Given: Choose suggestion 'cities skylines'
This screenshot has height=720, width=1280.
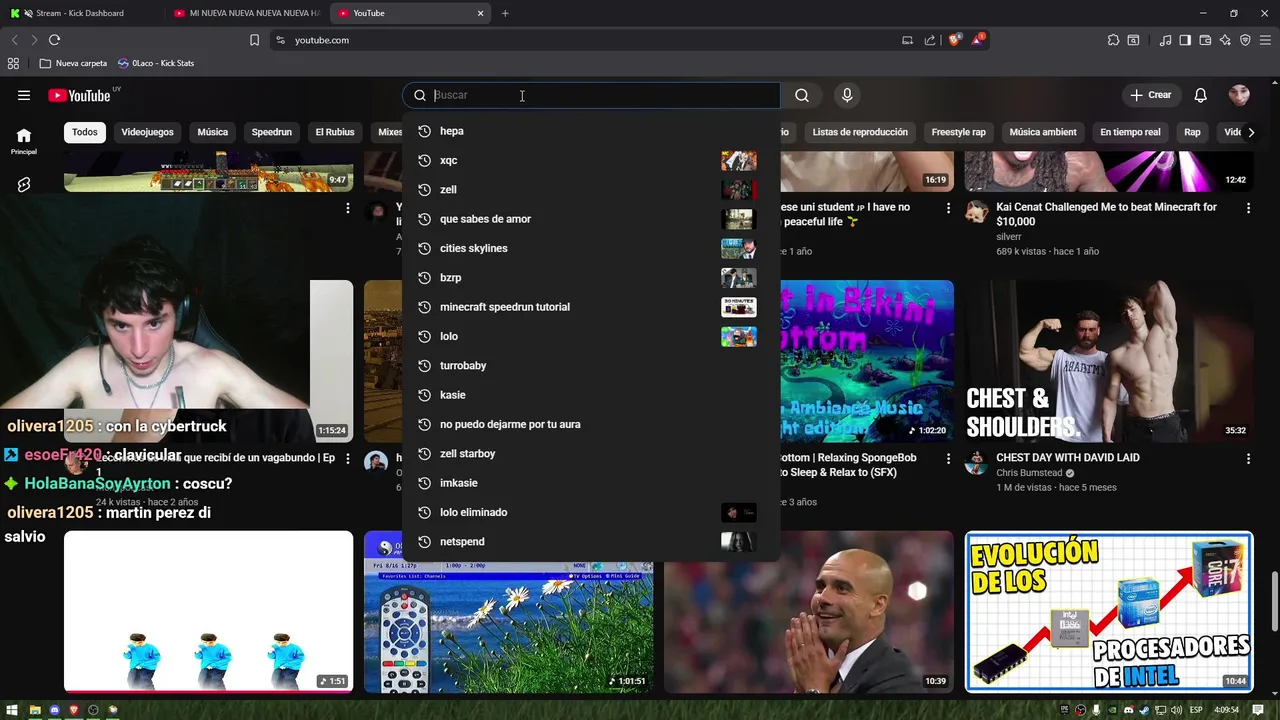Looking at the screenshot, I should pos(591,248).
